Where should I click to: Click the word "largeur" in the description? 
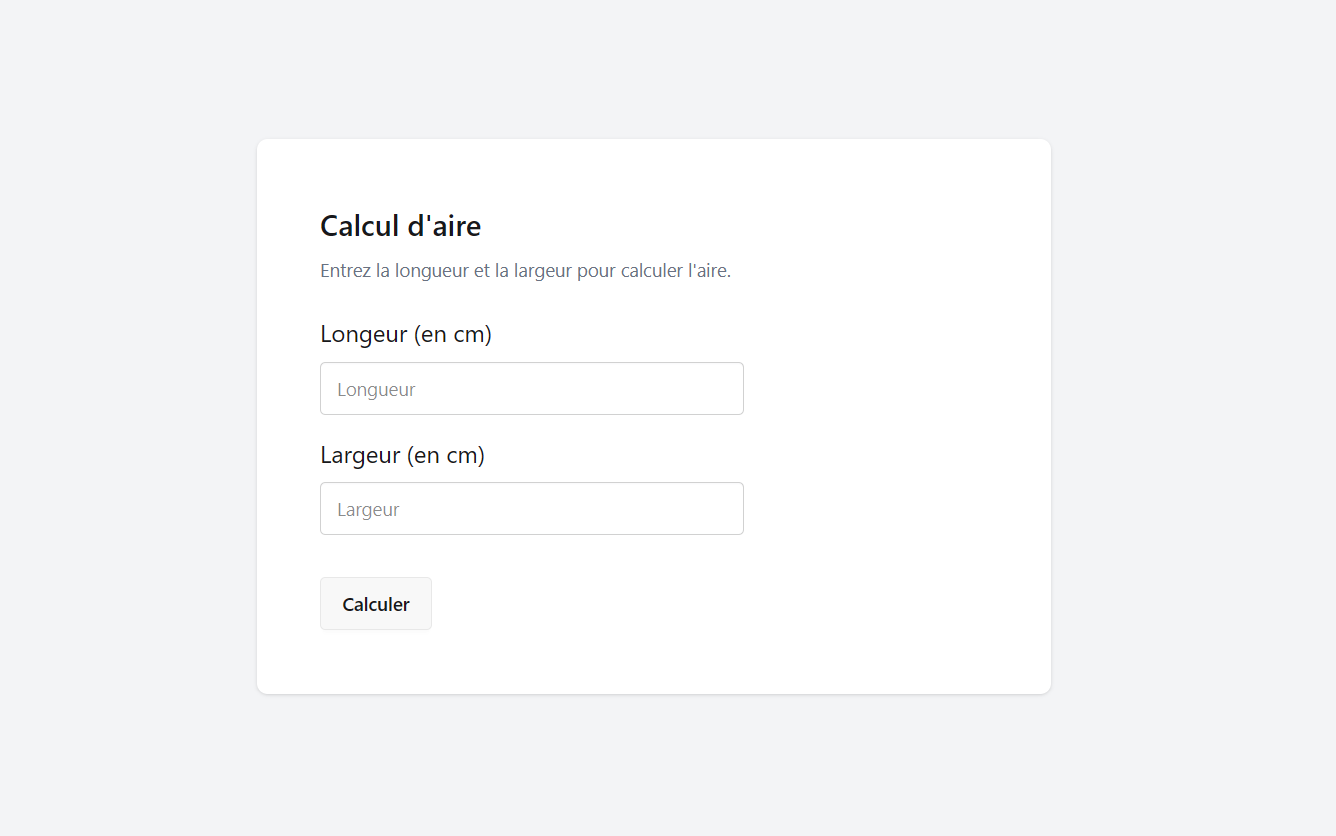pyautogui.click(x=543, y=271)
